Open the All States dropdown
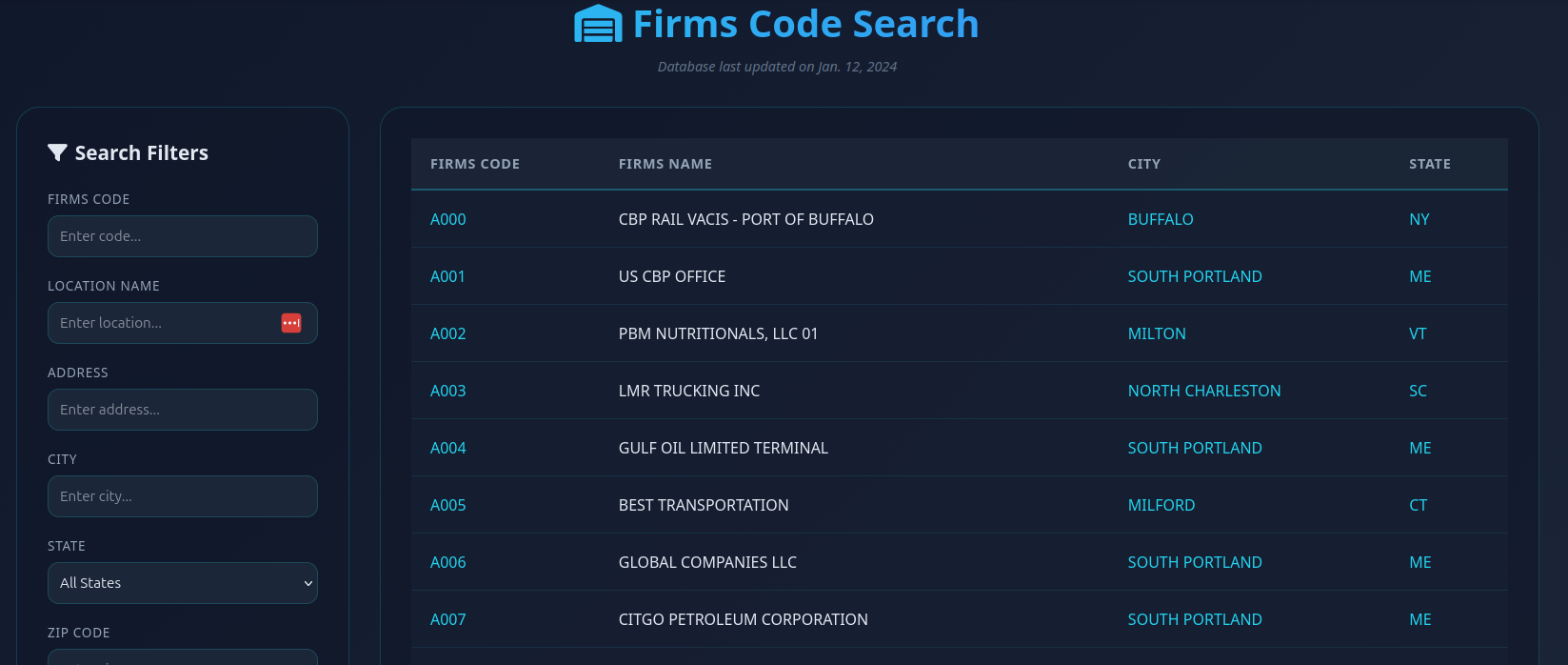 (x=183, y=583)
